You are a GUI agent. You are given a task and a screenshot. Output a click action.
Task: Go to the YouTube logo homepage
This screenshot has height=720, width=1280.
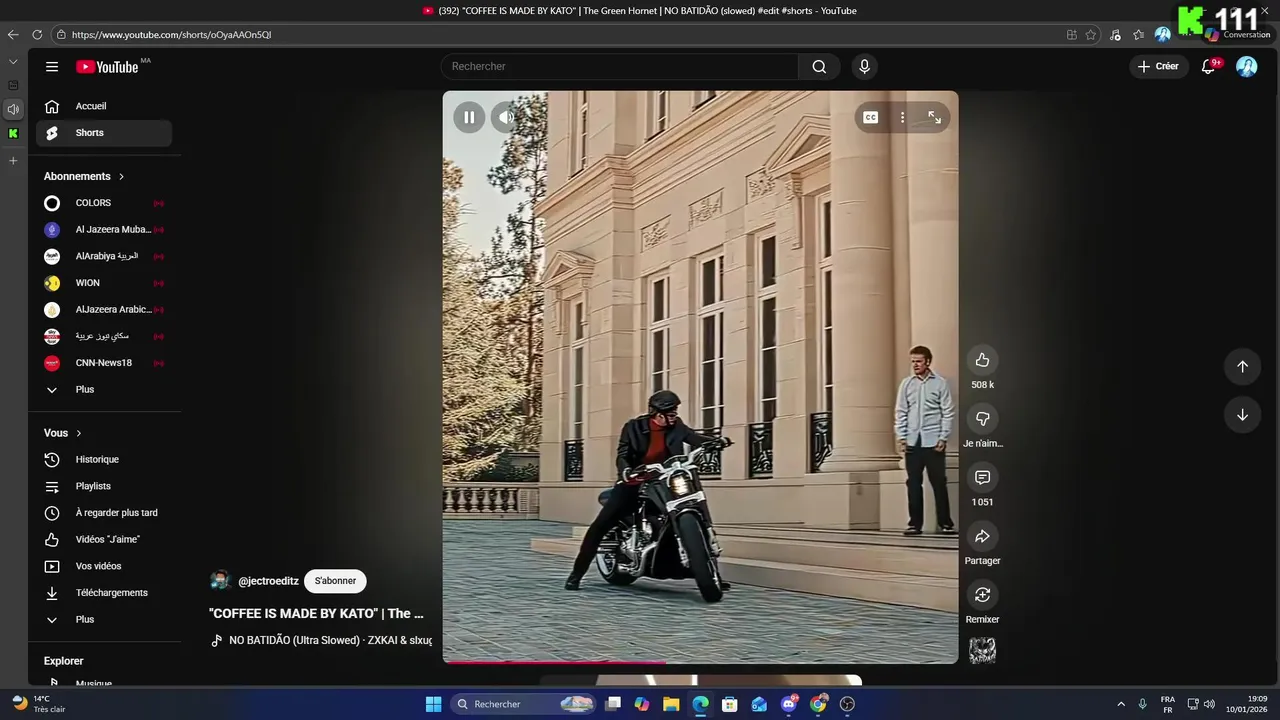tap(107, 67)
